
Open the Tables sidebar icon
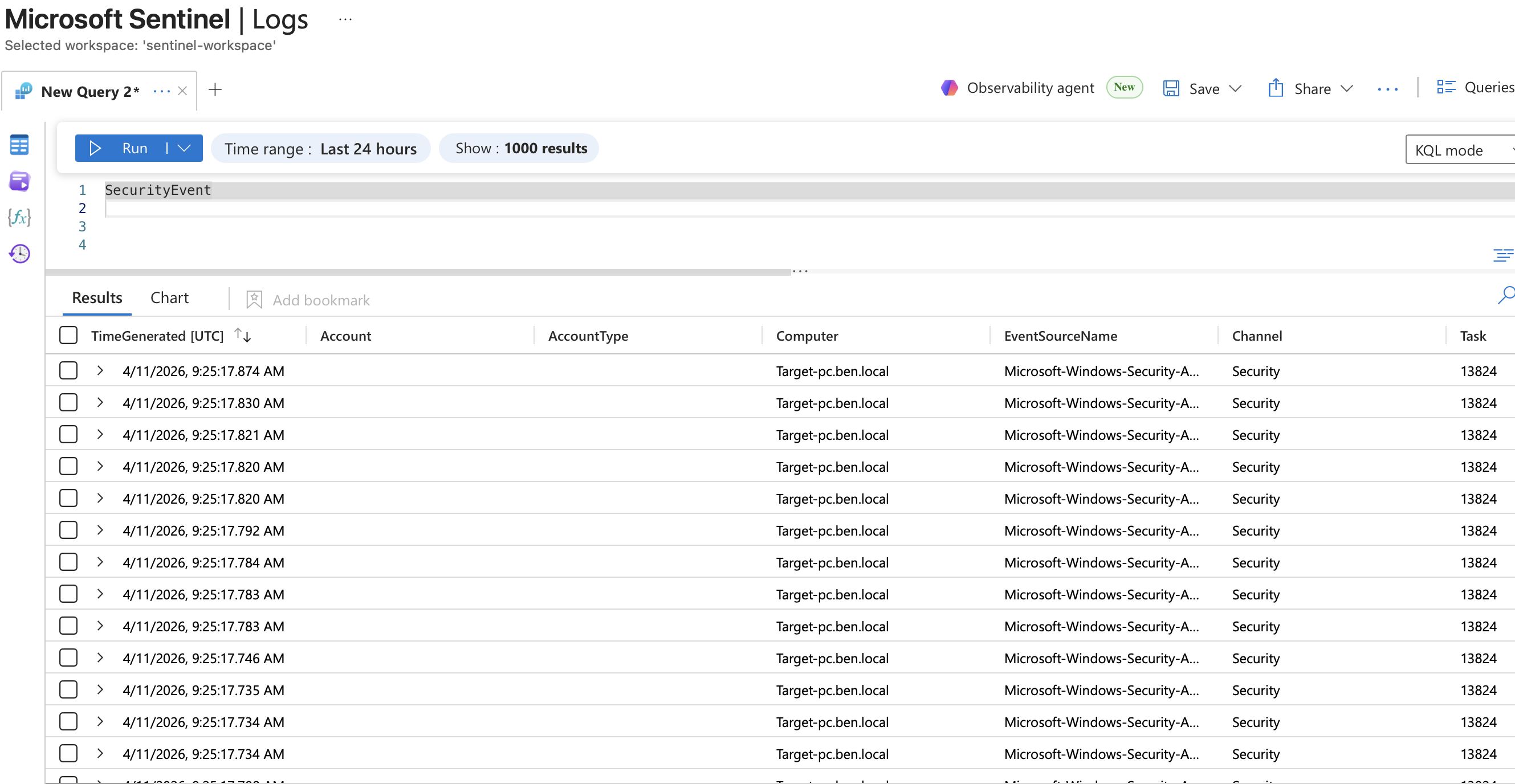[19, 145]
